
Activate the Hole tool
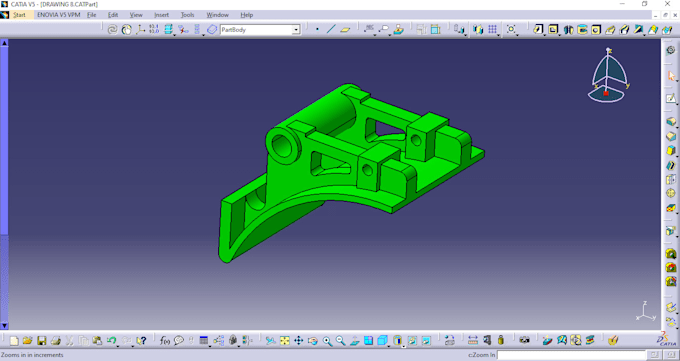596,30
